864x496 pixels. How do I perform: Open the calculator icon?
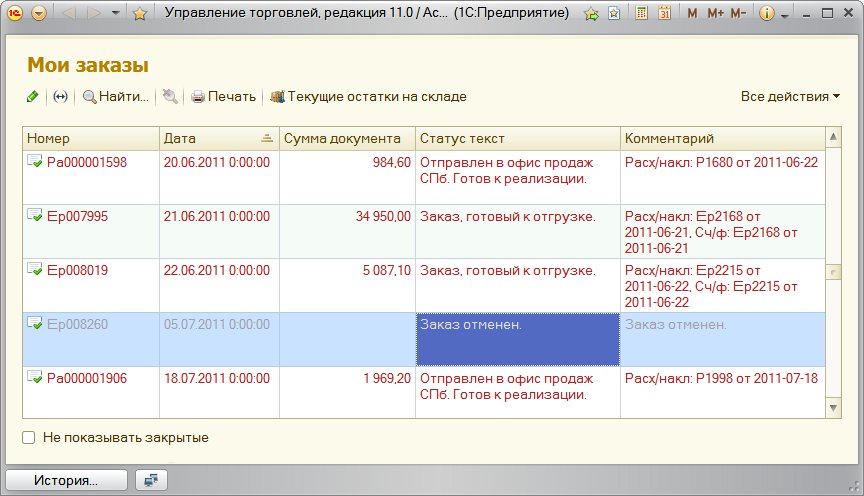click(641, 13)
